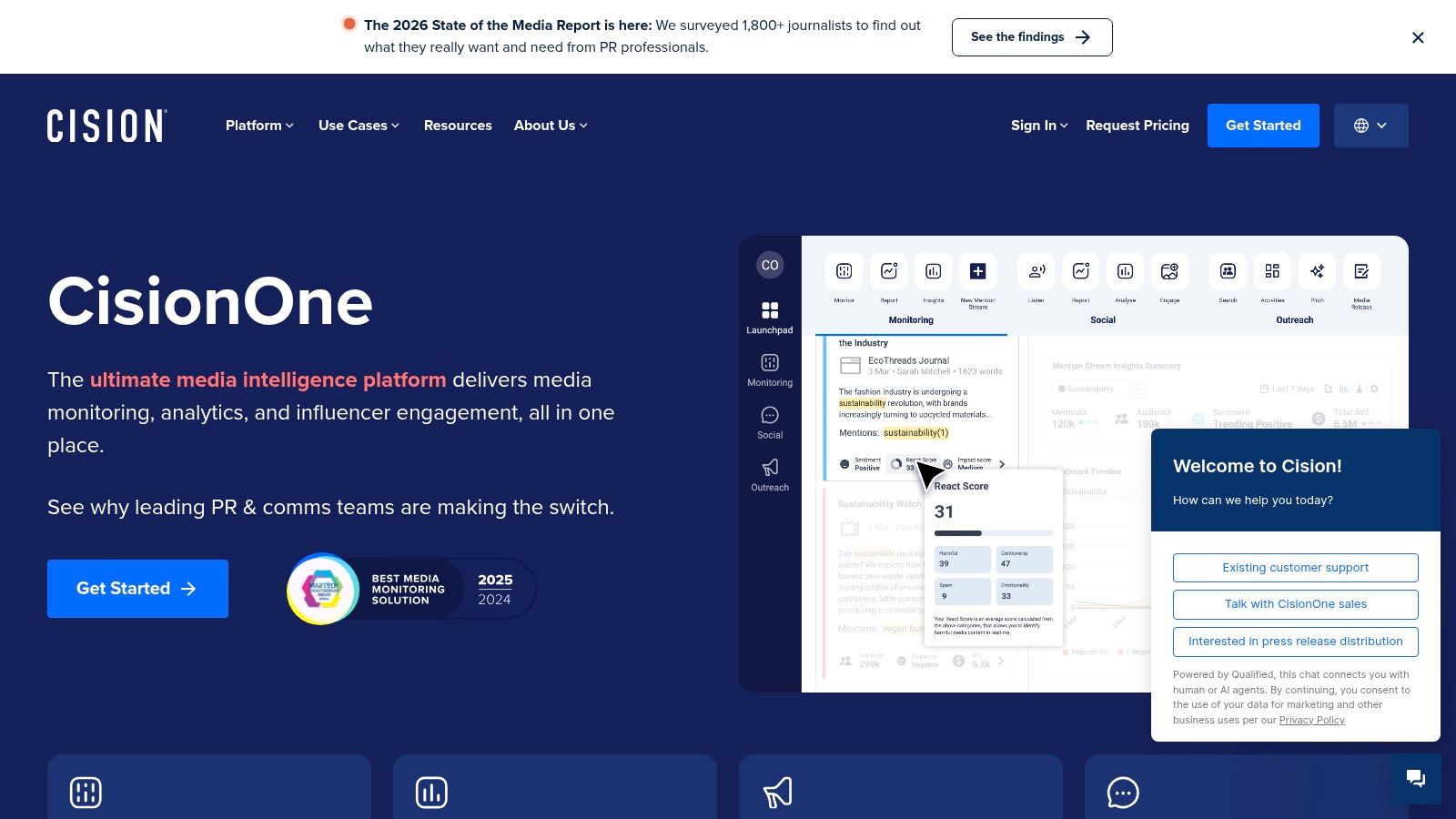Image resolution: width=1456 pixels, height=819 pixels.
Task: Click the speech bubble icon on fourth card
Action: tap(1123, 793)
